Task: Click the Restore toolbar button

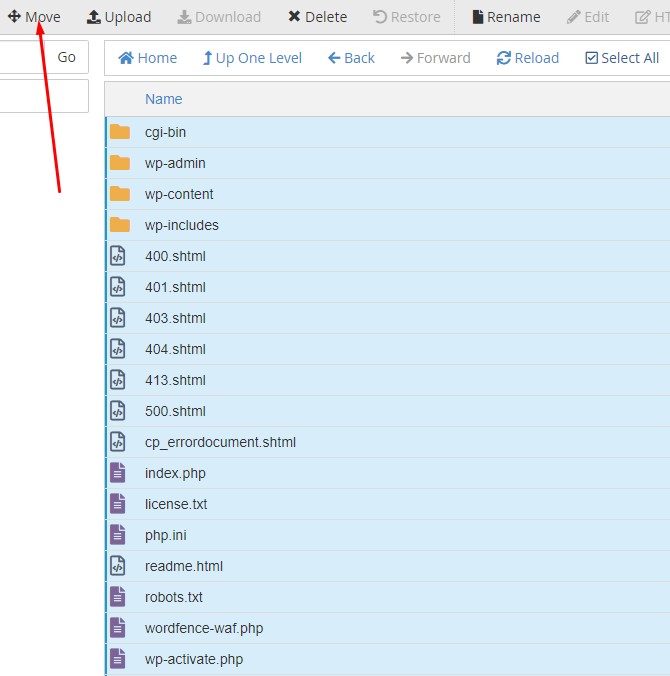Action: (x=407, y=17)
